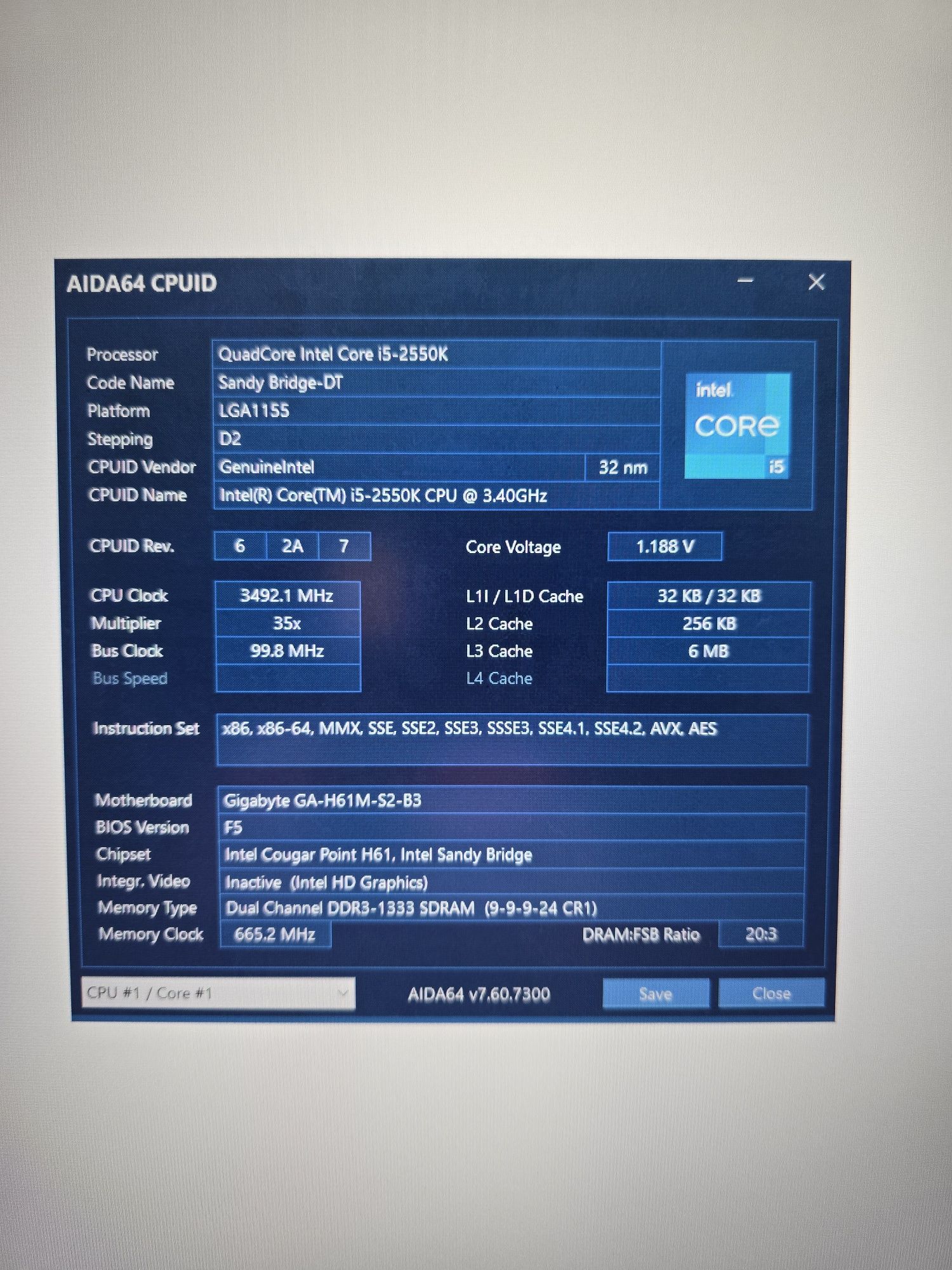Image resolution: width=952 pixels, height=1270 pixels.
Task: Click the CPUID name Intel(R) Core(TM) i5-2550K
Action: coord(436,495)
